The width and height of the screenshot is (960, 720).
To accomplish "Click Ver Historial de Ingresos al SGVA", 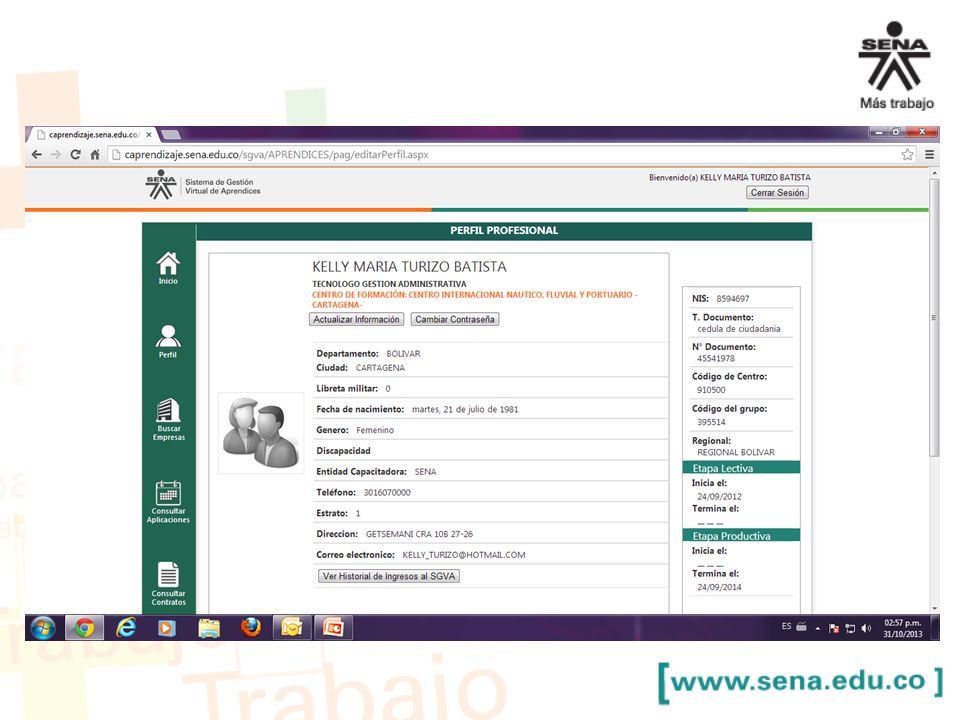I will (389, 576).
